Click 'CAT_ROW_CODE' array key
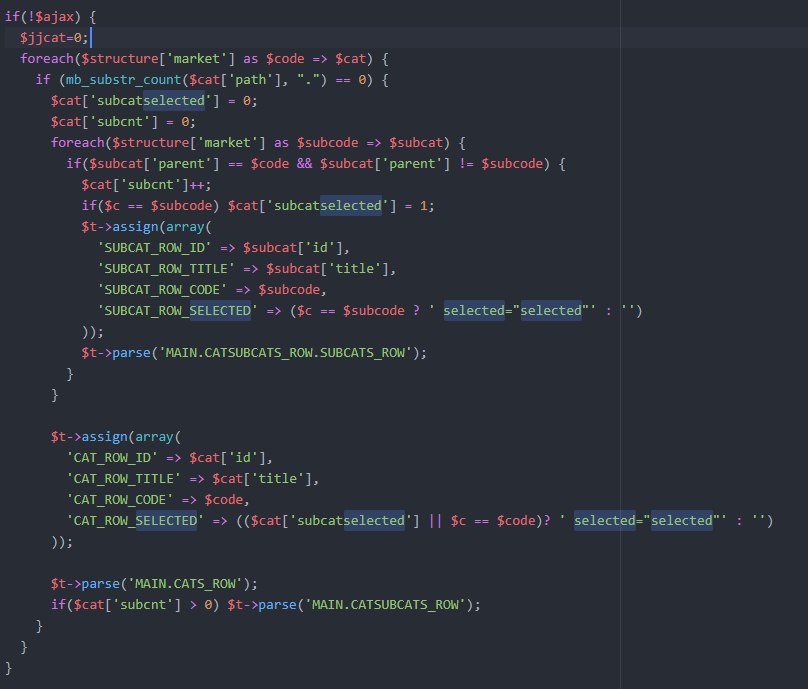This screenshot has height=689, width=808. tap(120, 500)
